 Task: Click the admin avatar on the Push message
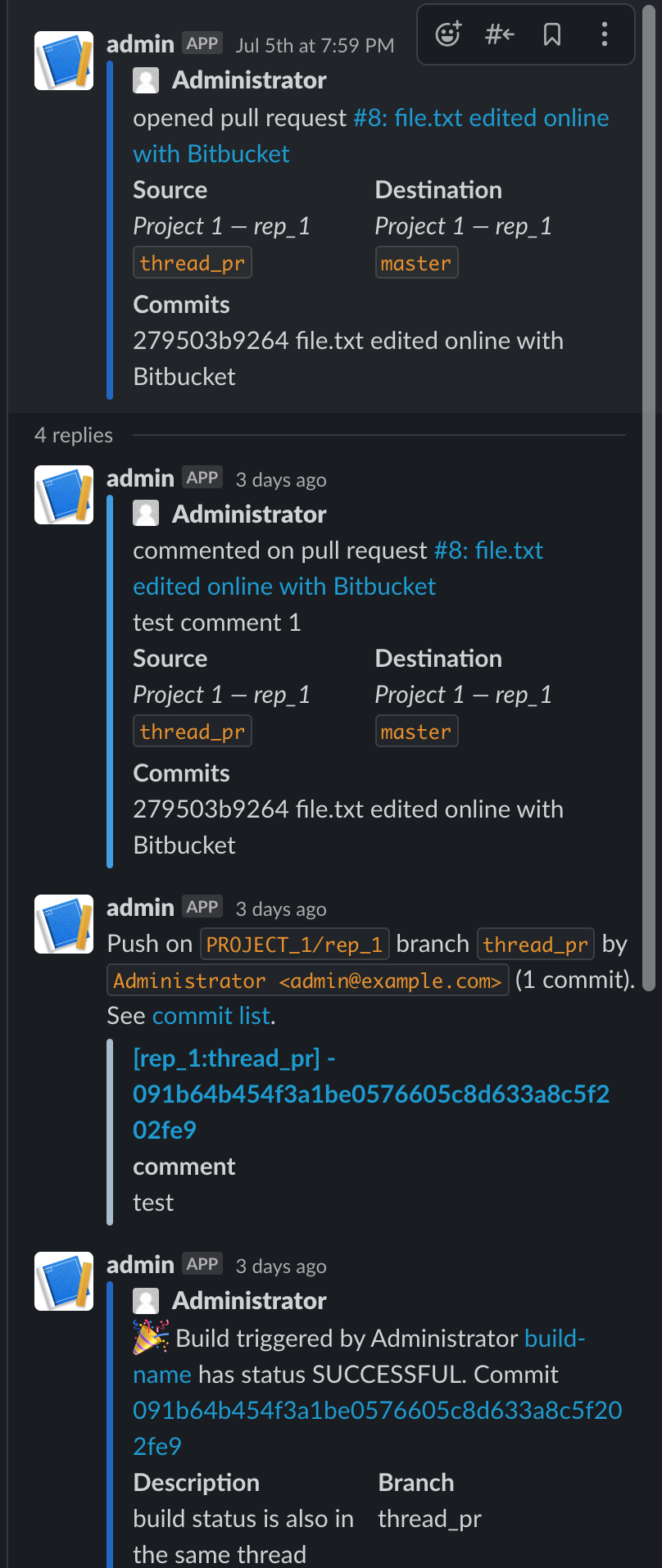(x=64, y=924)
